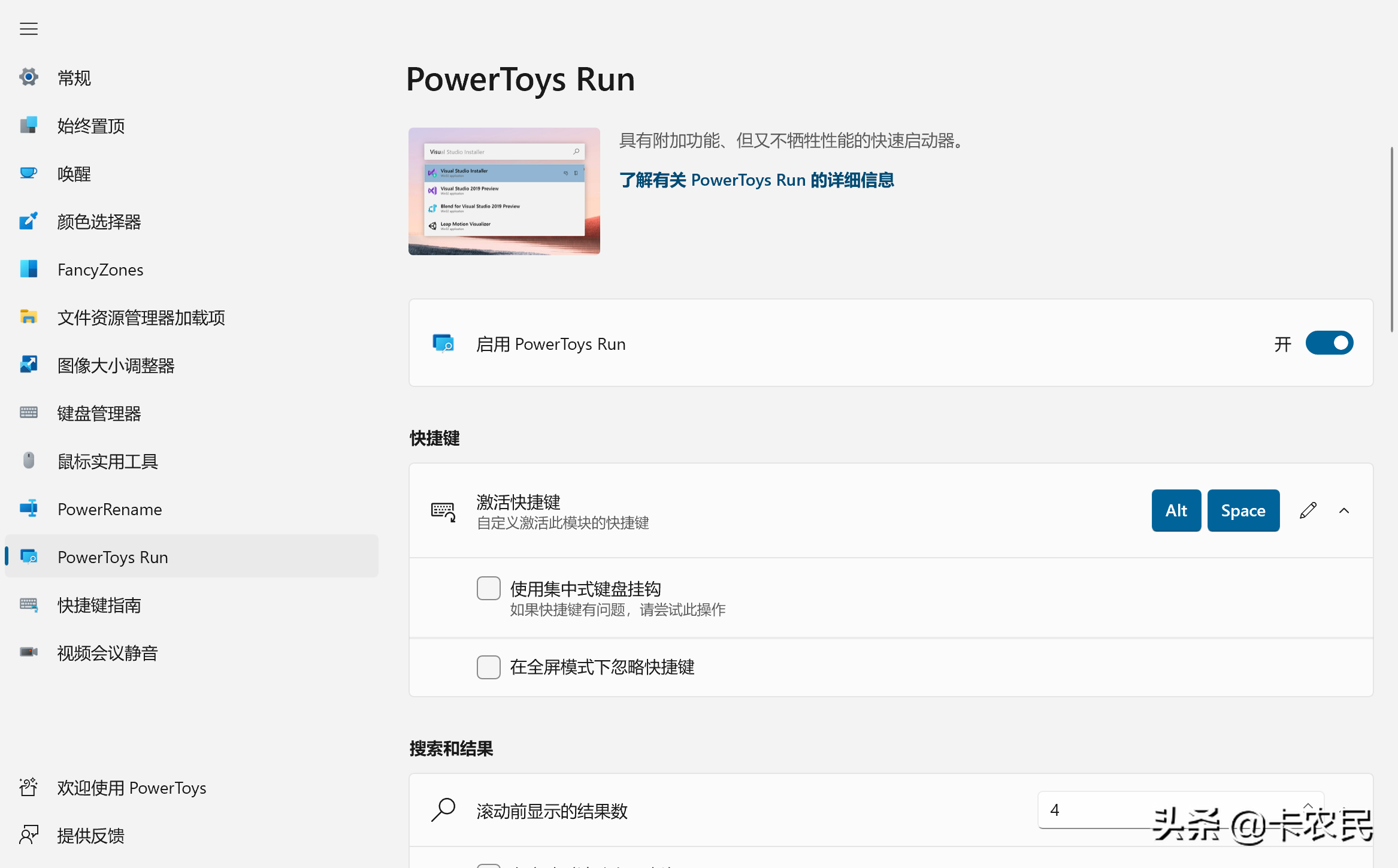Click the PowerToys Run page title
This screenshot has width=1398, height=868.
[520, 79]
